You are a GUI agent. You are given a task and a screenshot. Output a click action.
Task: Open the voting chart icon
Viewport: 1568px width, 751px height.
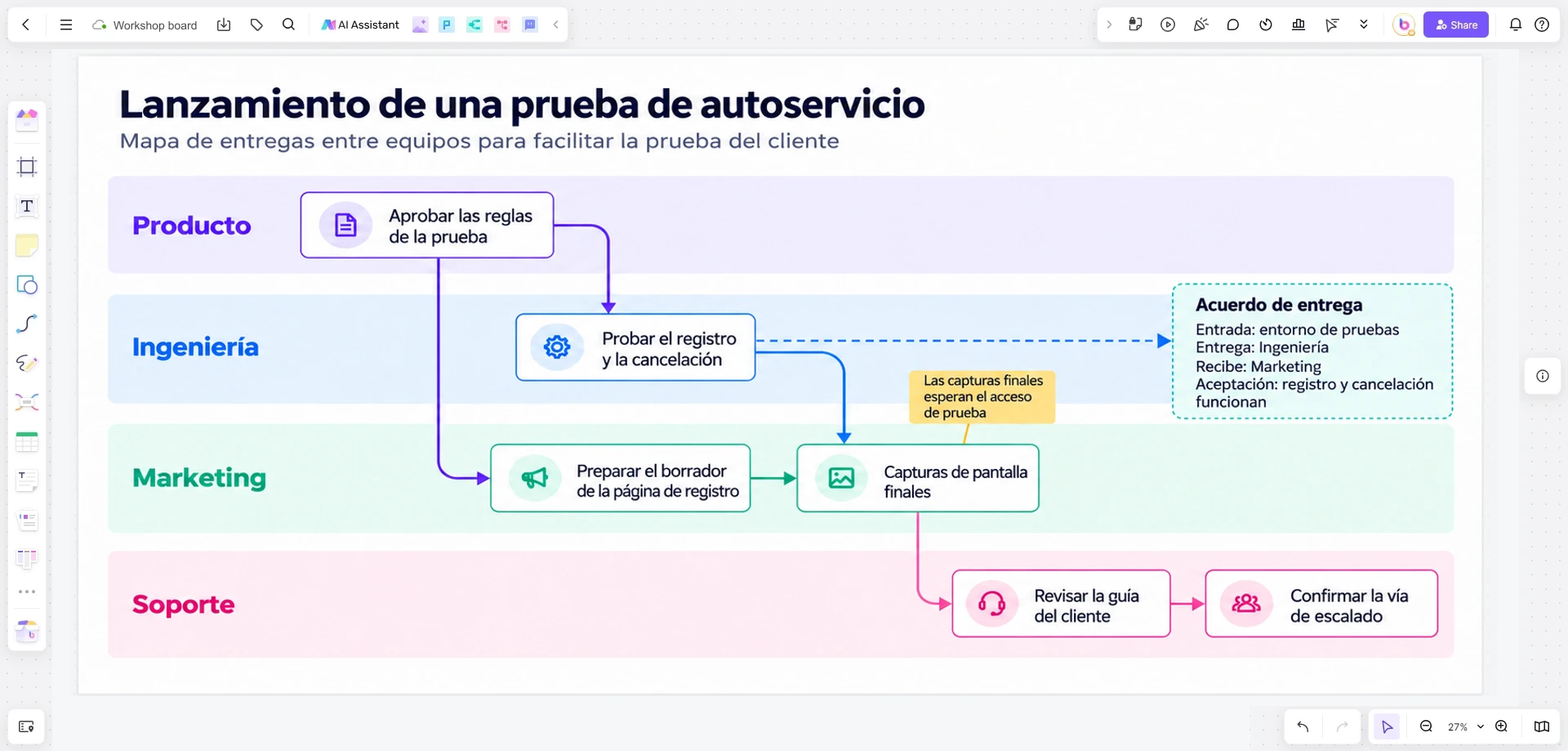1298,25
